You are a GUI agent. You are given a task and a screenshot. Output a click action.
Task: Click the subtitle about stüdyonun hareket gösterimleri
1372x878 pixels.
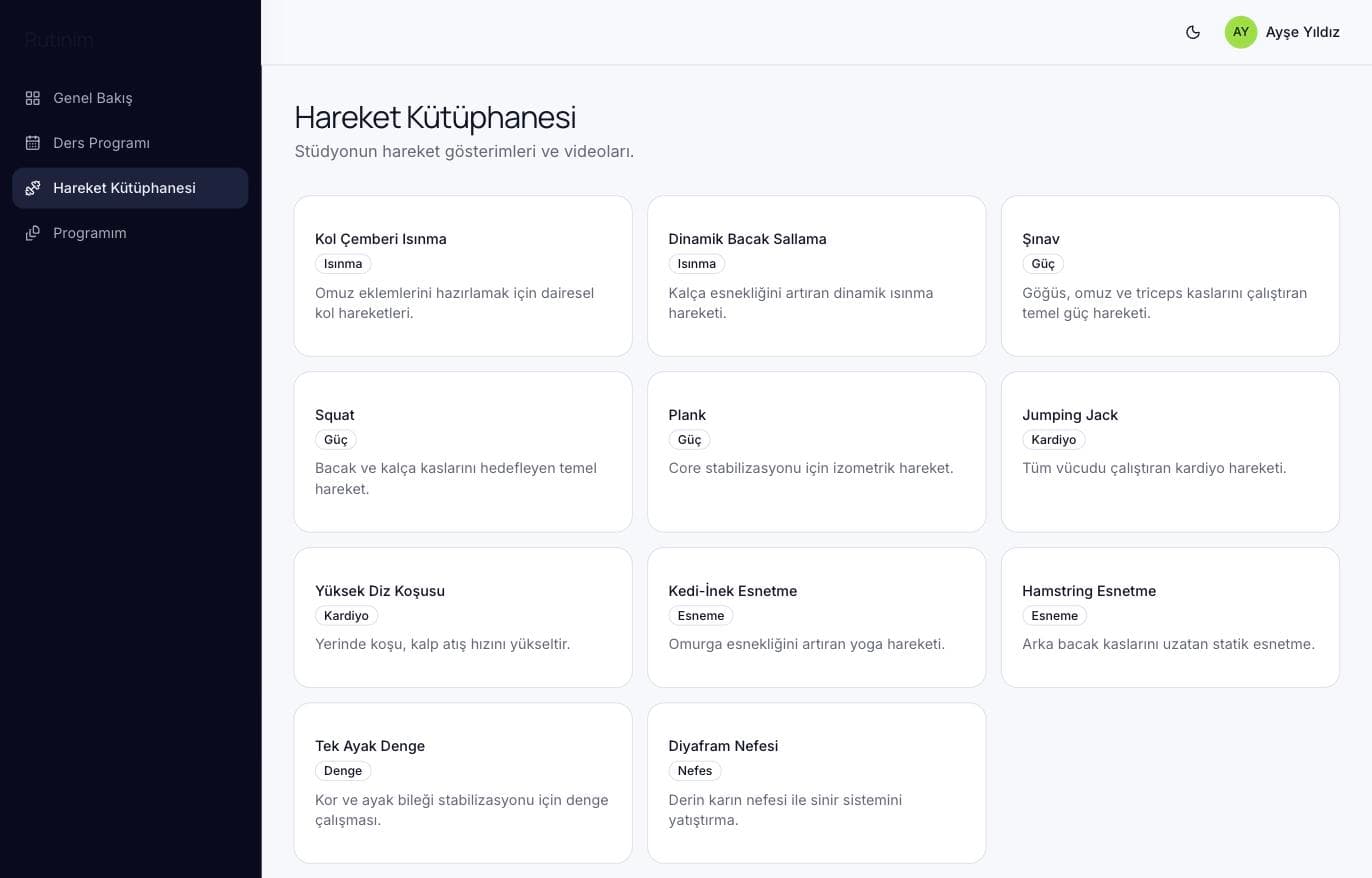pos(464,151)
